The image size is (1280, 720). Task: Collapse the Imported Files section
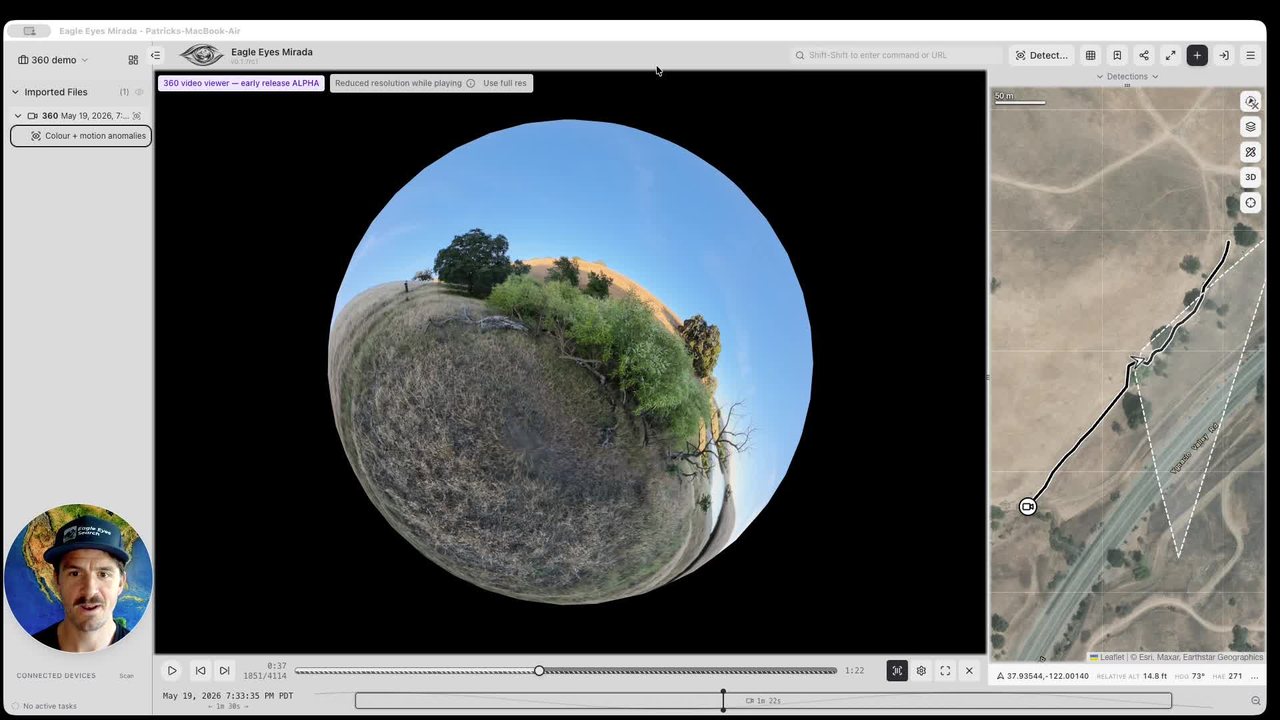(15, 92)
